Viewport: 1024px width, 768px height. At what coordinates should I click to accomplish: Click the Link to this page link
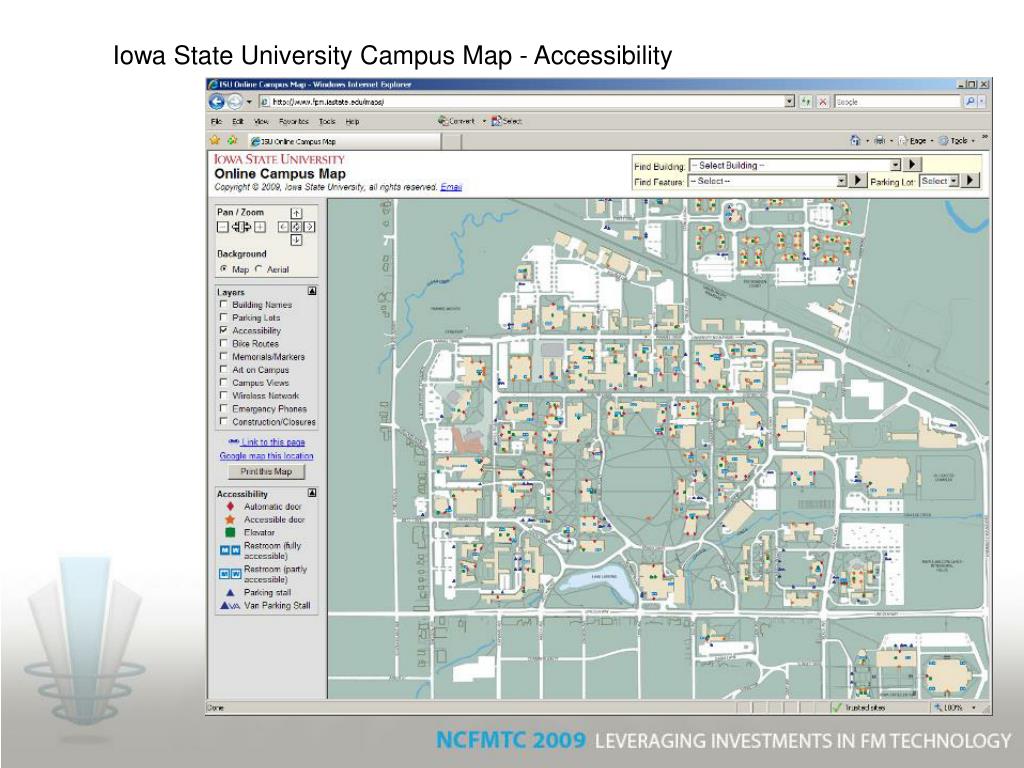[x=273, y=442]
